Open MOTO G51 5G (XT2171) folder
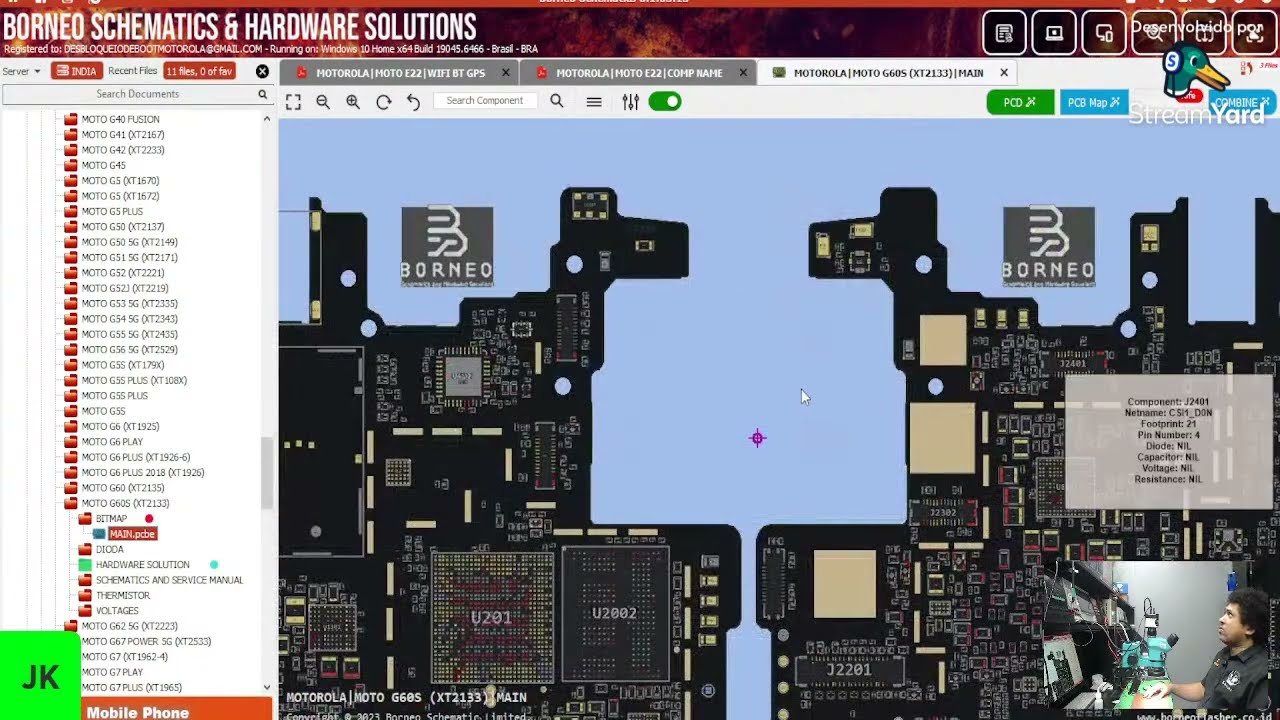 pyautogui.click(x=129, y=258)
